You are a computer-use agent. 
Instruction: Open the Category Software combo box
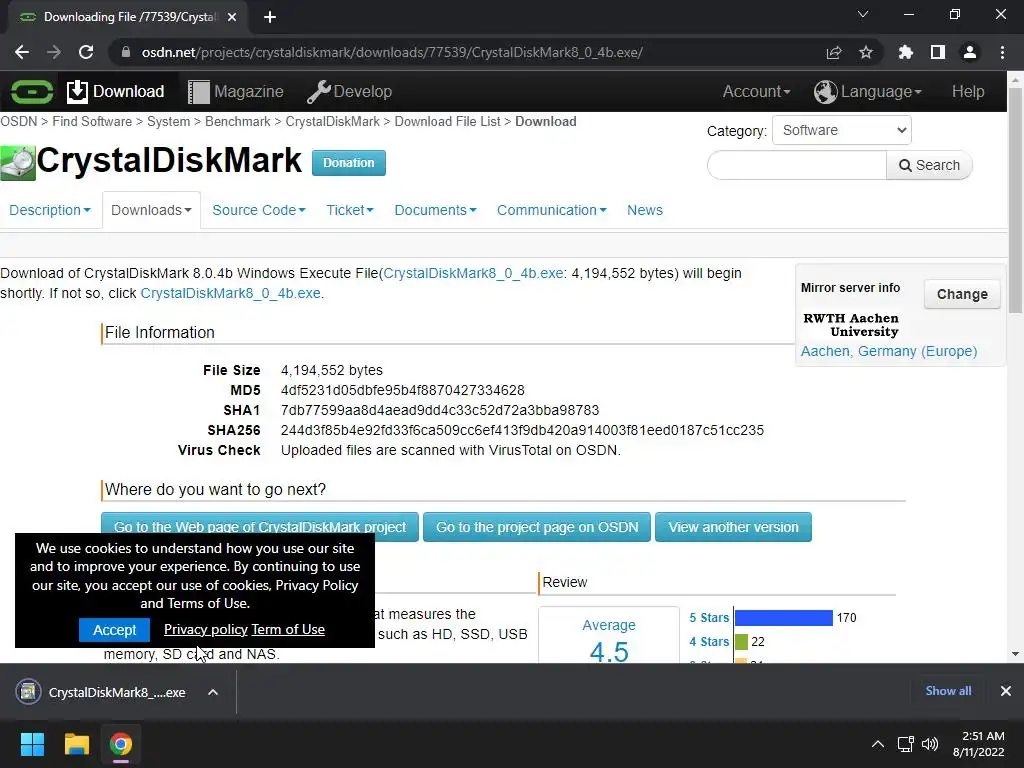[x=842, y=130]
